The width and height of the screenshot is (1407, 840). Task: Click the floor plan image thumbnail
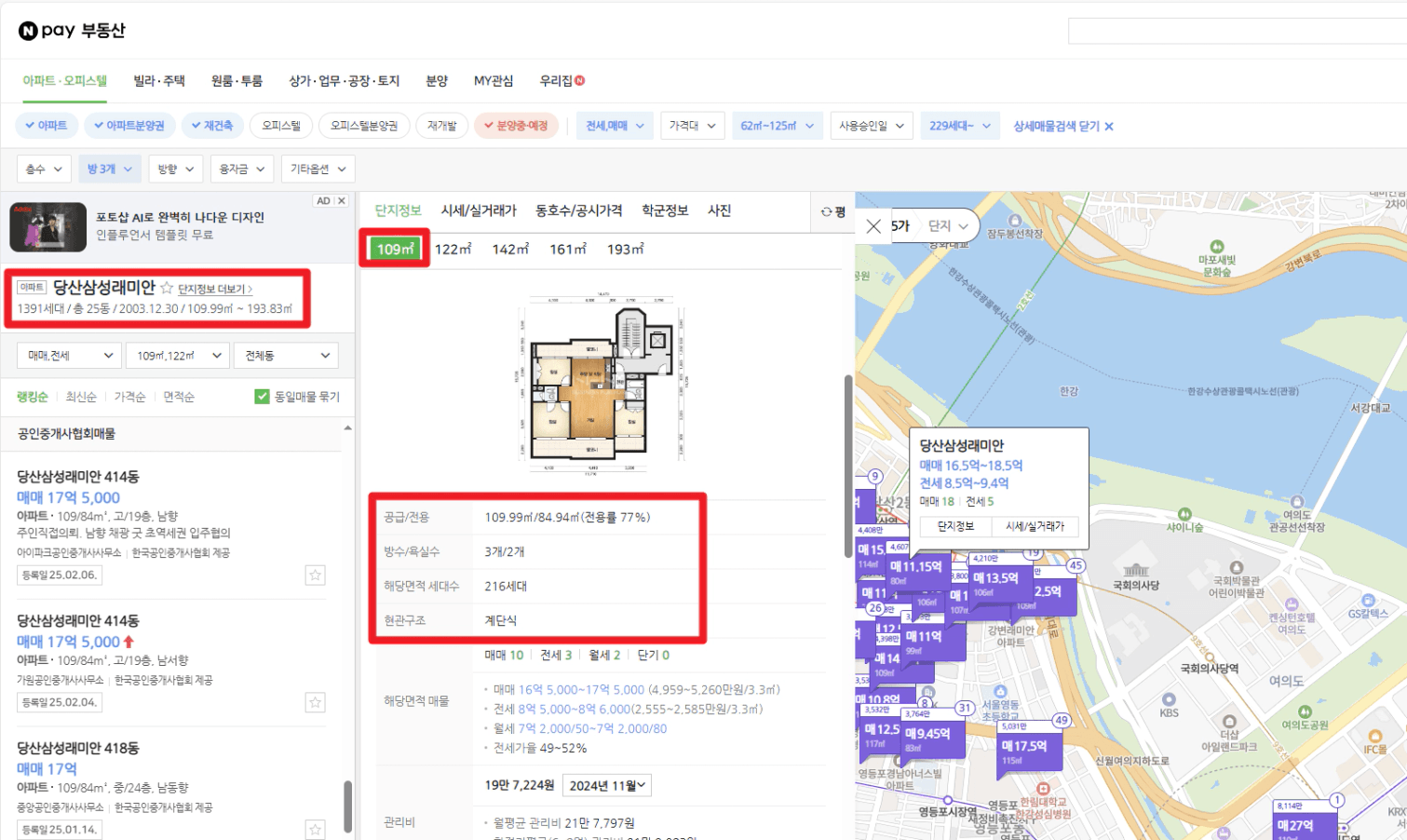[601, 385]
